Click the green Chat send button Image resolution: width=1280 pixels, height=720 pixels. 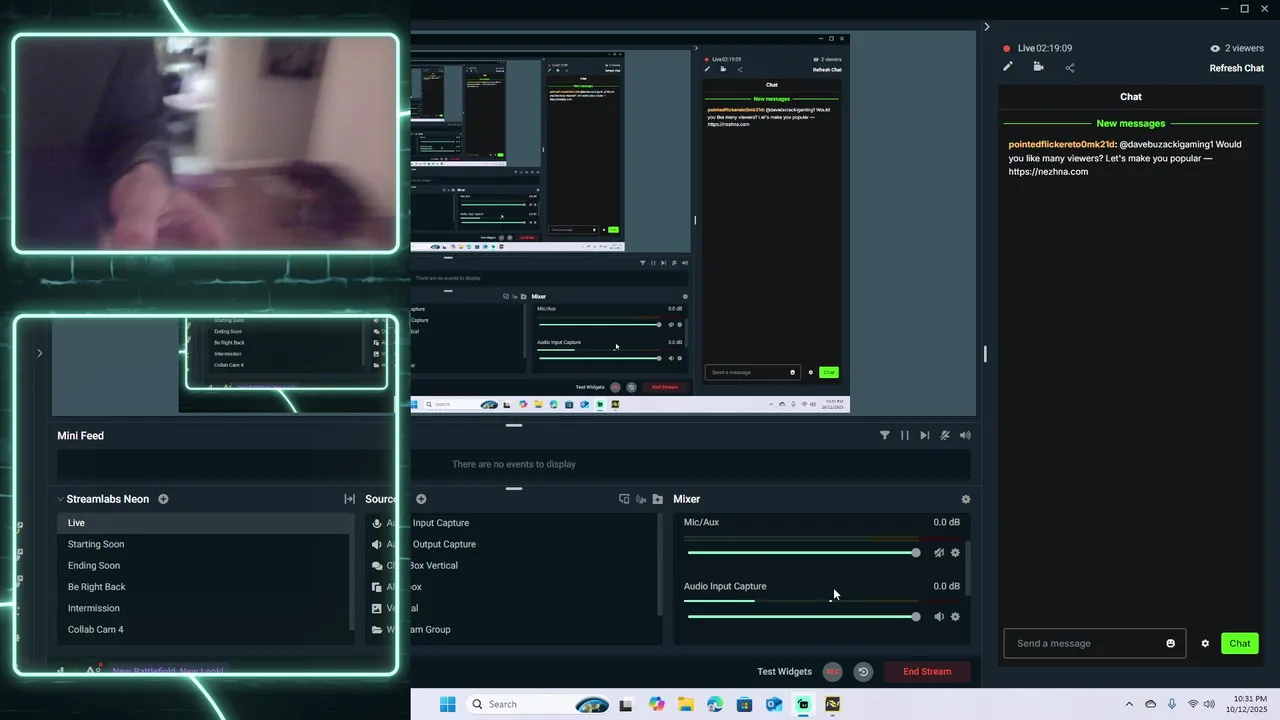pos(1240,643)
